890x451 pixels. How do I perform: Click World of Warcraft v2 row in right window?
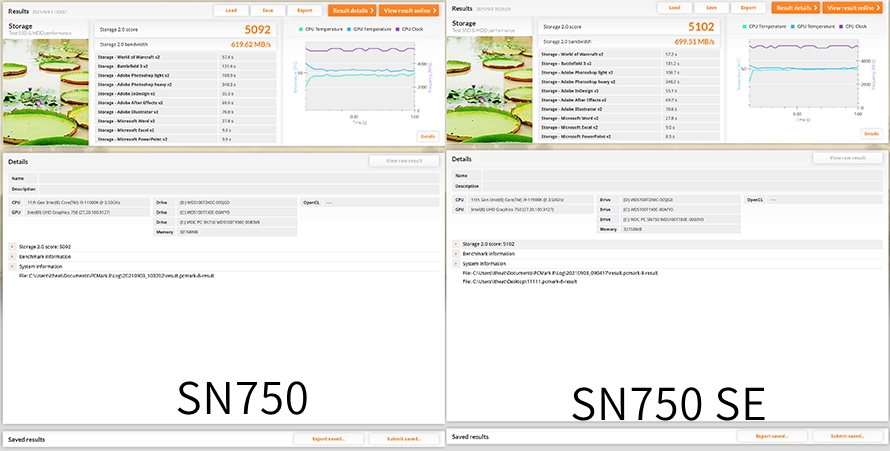[629, 54]
